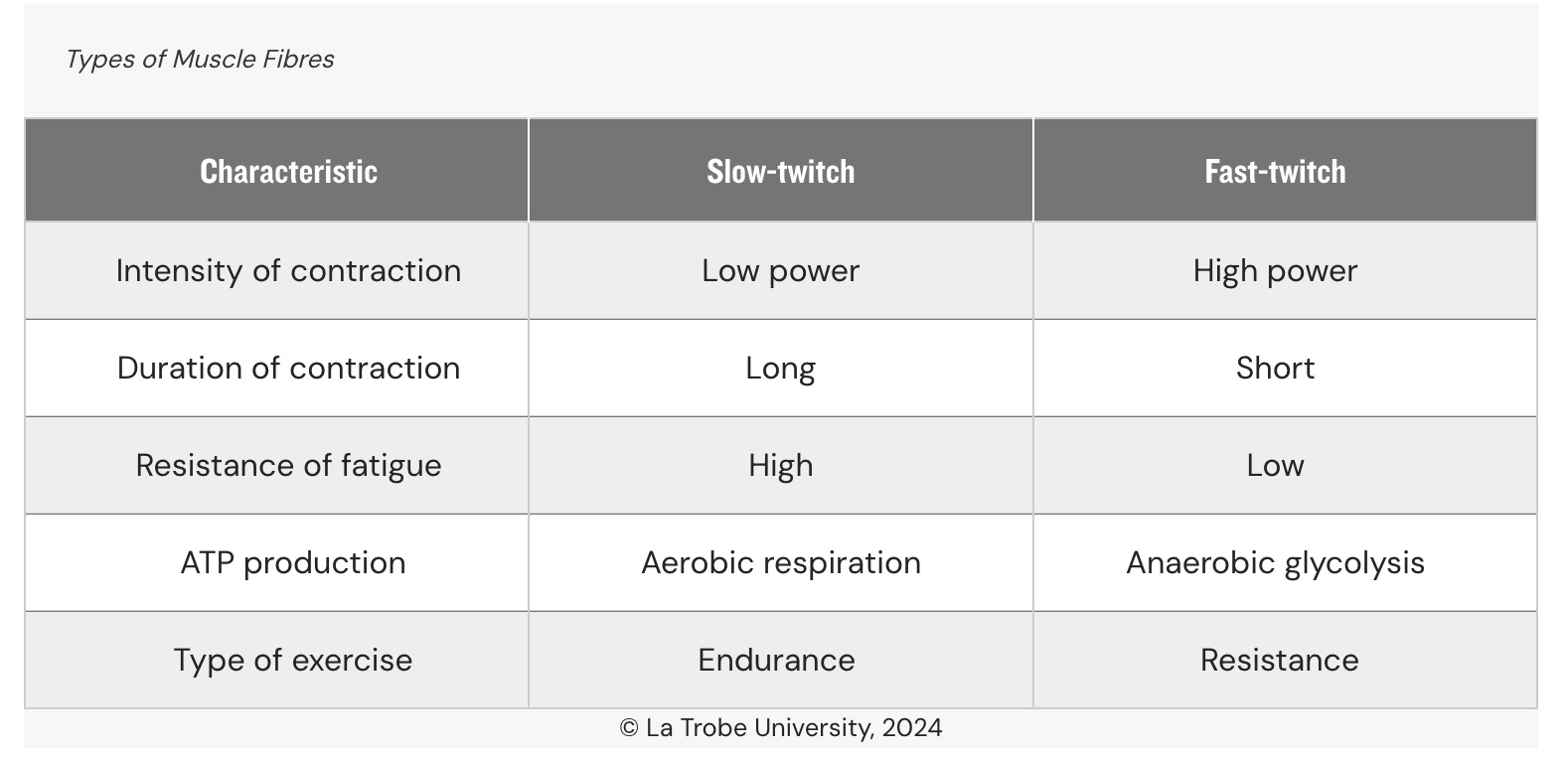Select the Resistance exercise cell
1568x759 pixels.
[x=1285, y=660]
